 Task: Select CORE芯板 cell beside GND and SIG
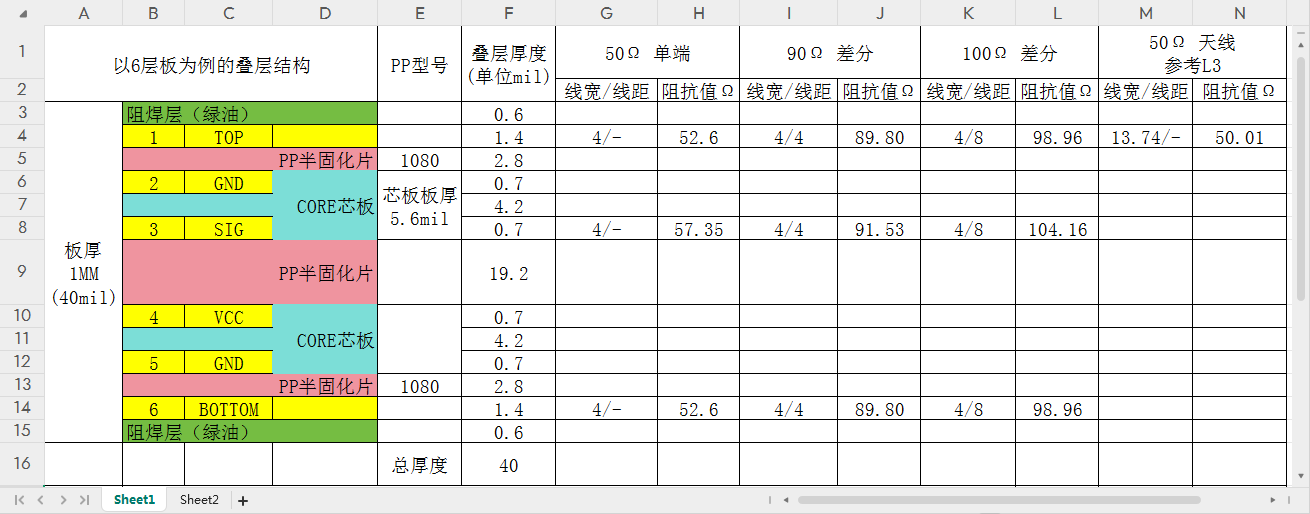[325, 205]
